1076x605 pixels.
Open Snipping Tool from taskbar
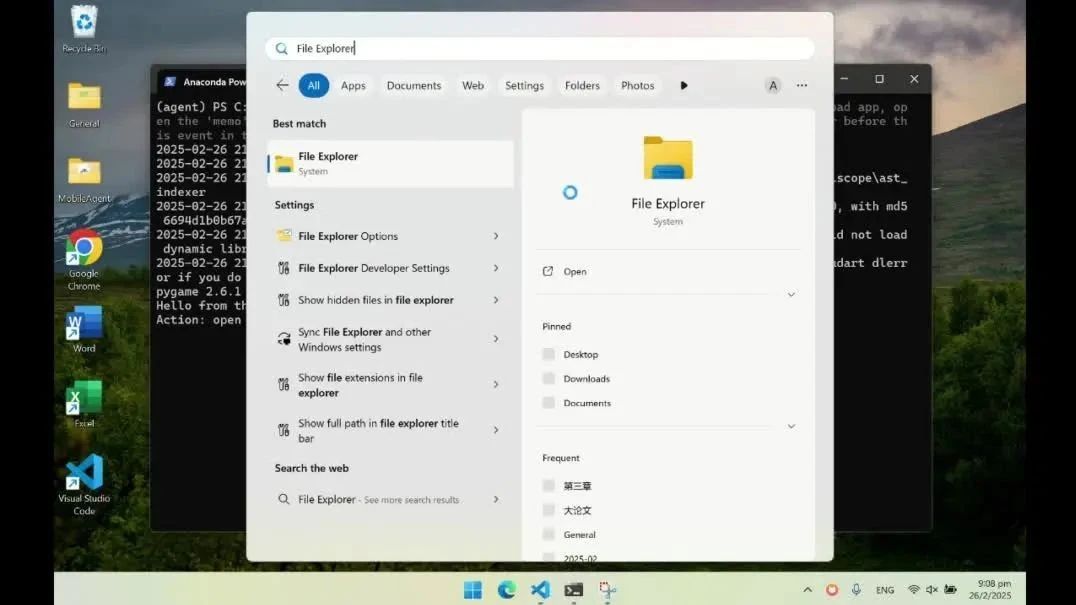(607, 589)
